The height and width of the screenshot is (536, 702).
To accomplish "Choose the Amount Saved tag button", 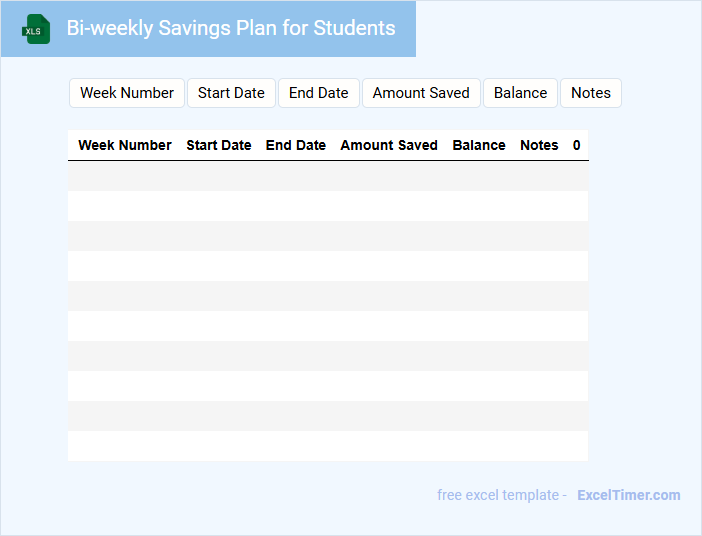I will (x=421, y=93).
